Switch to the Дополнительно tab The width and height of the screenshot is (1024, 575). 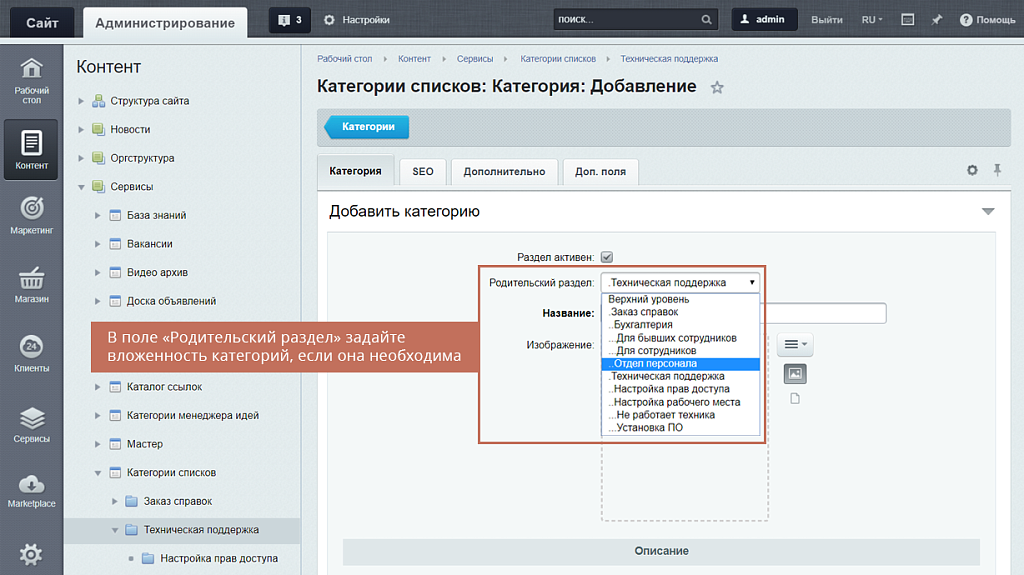[x=504, y=172]
